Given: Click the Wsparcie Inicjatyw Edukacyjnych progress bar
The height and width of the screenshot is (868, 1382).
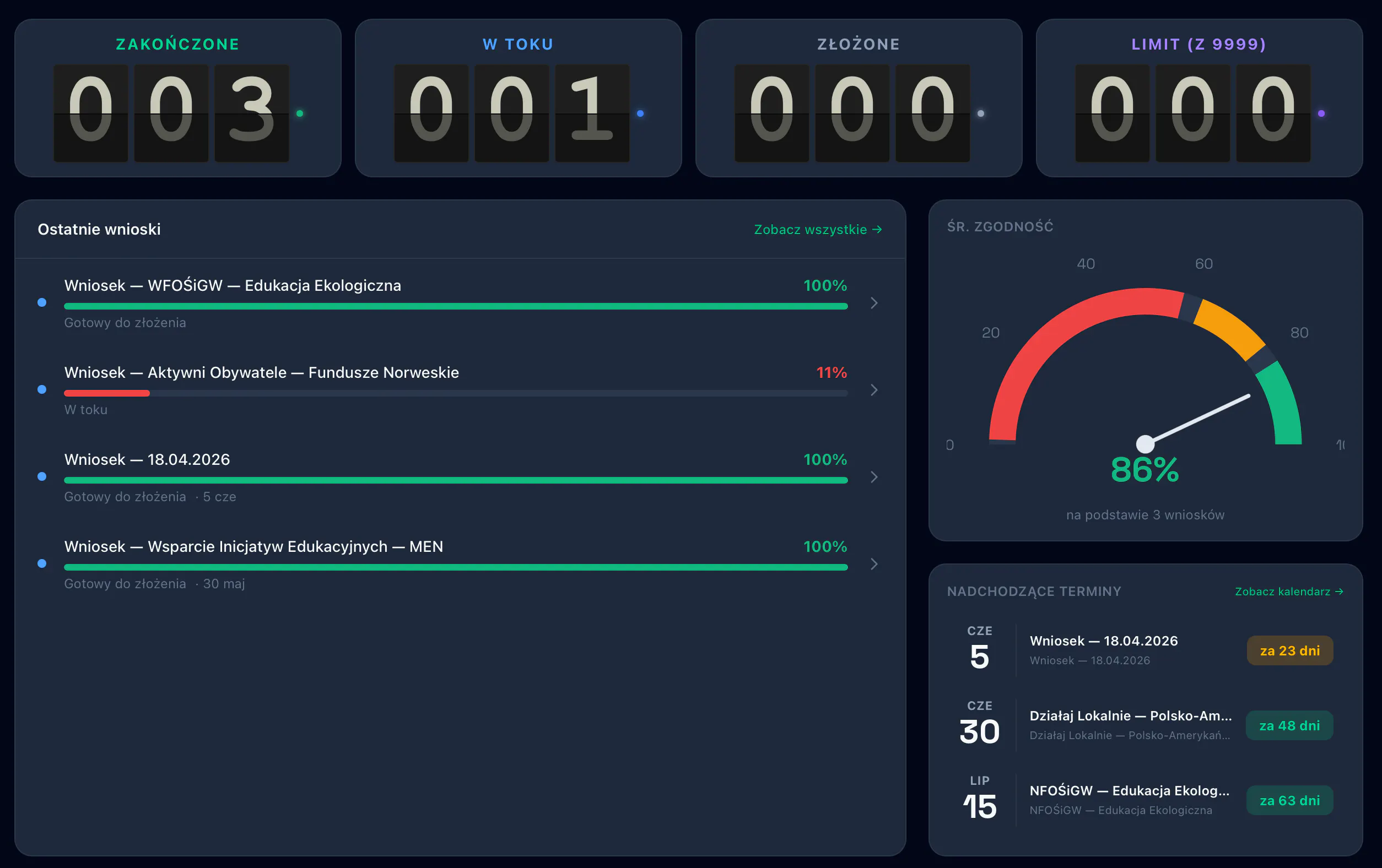Looking at the screenshot, I should click(x=456, y=567).
